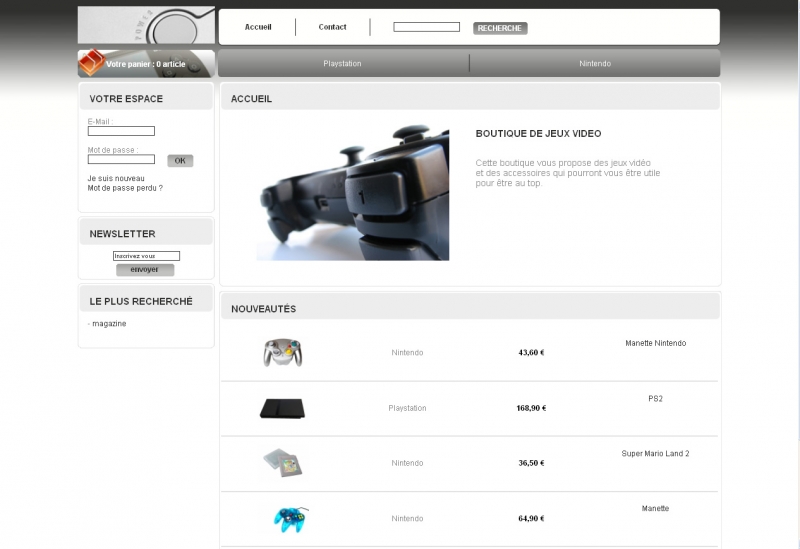
Task: Open the Contact page
Action: pyautogui.click(x=332, y=27)
